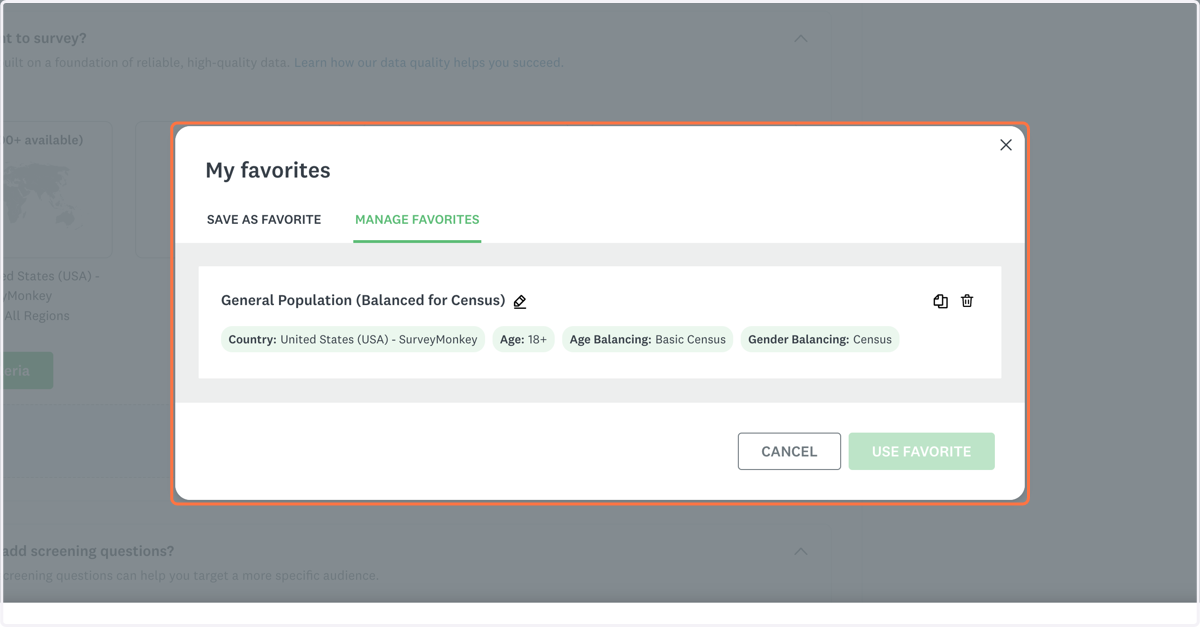Delete the General Population favorite
The image size is (1200, 627).
pos(967,301)
